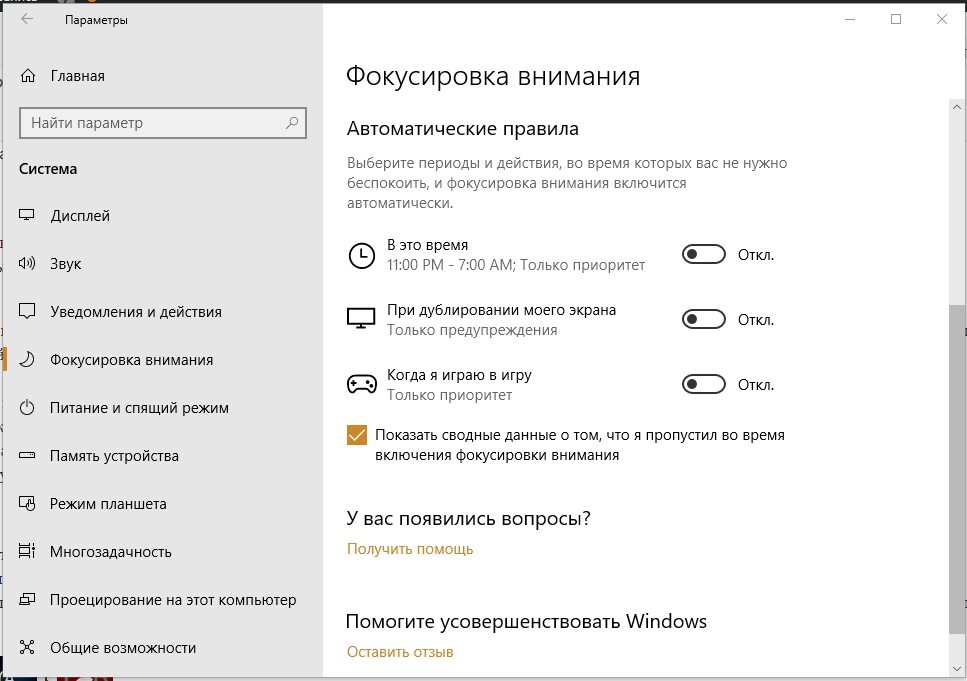
Task: Toggle the Когда я играю в игру switch
Action: pyautogui.click(x=703, y=385)
